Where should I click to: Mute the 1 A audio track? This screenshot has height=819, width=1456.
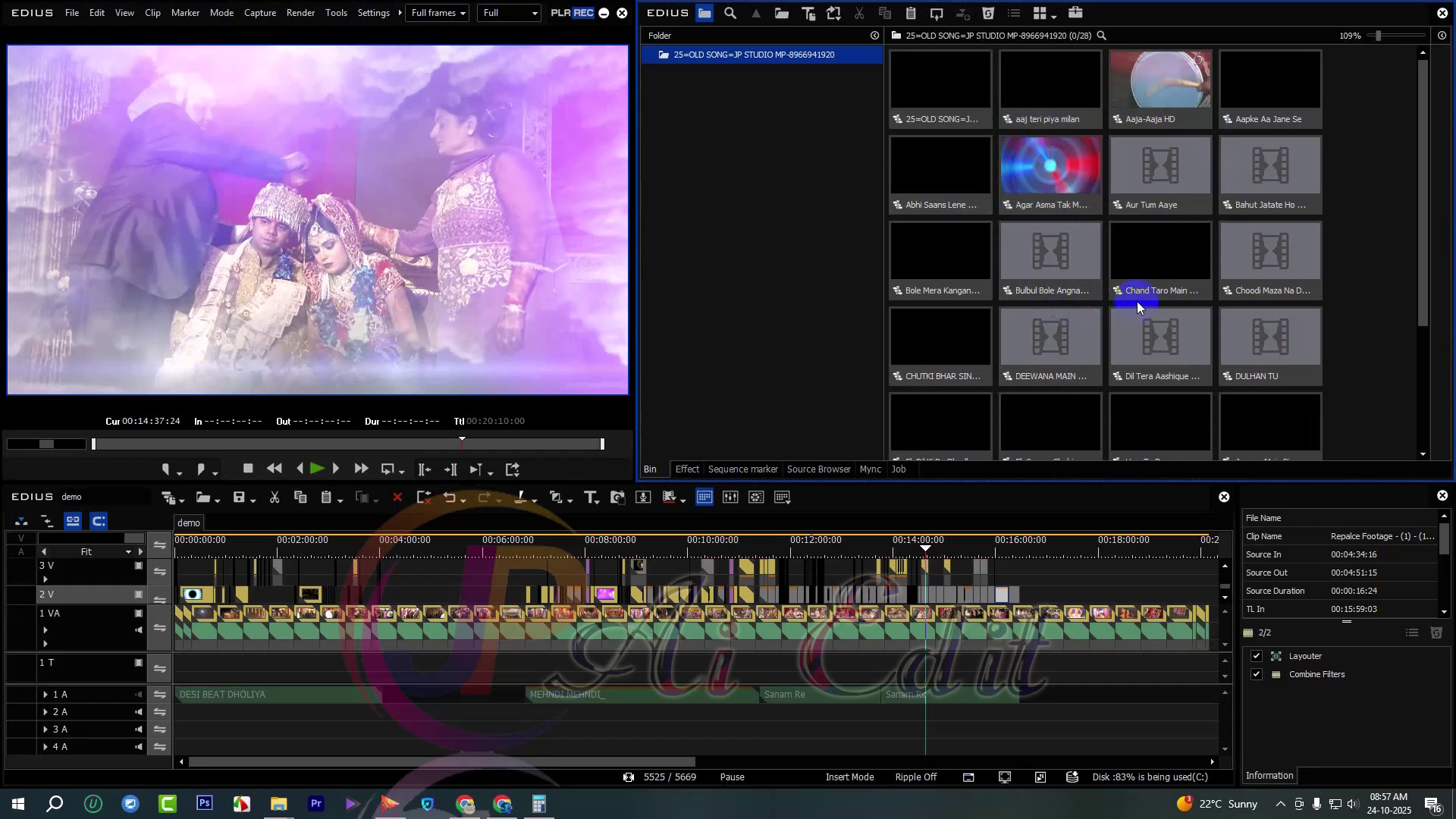tap(139, 695)
